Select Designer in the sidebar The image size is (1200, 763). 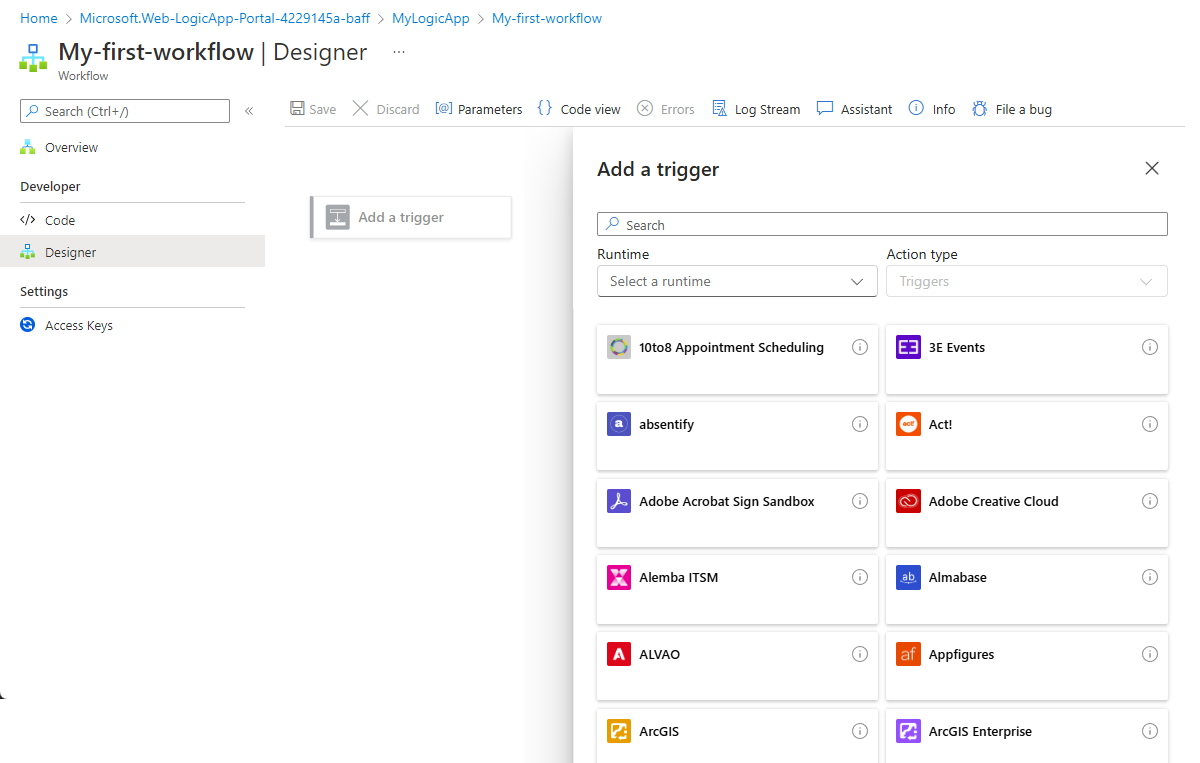132,252
